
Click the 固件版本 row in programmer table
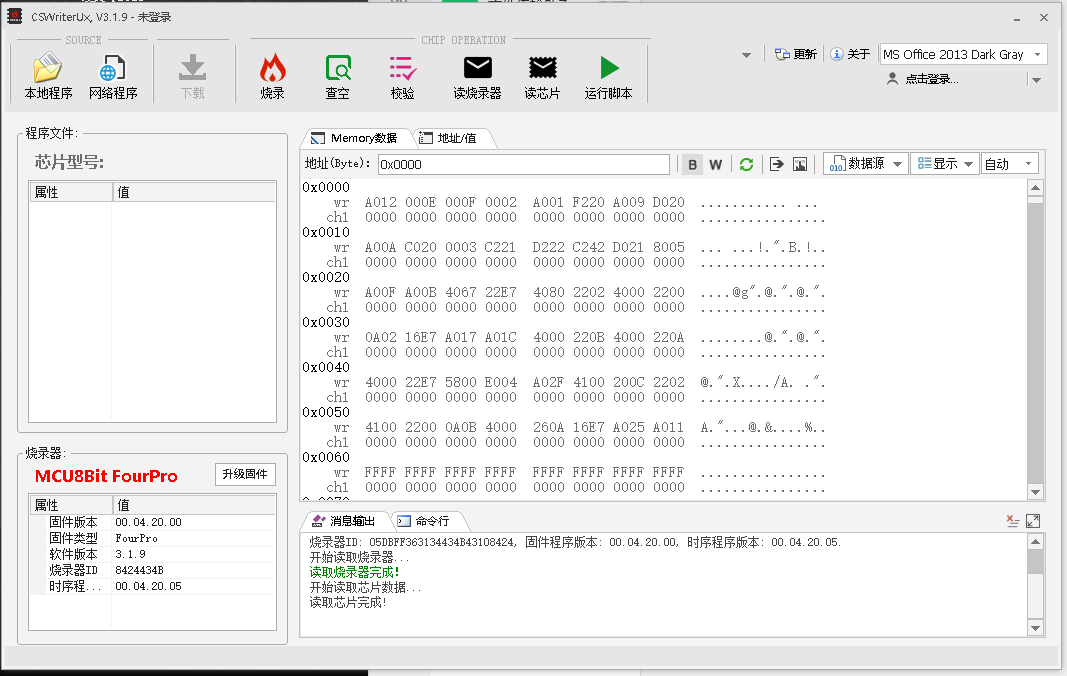[x=153, y=522]
